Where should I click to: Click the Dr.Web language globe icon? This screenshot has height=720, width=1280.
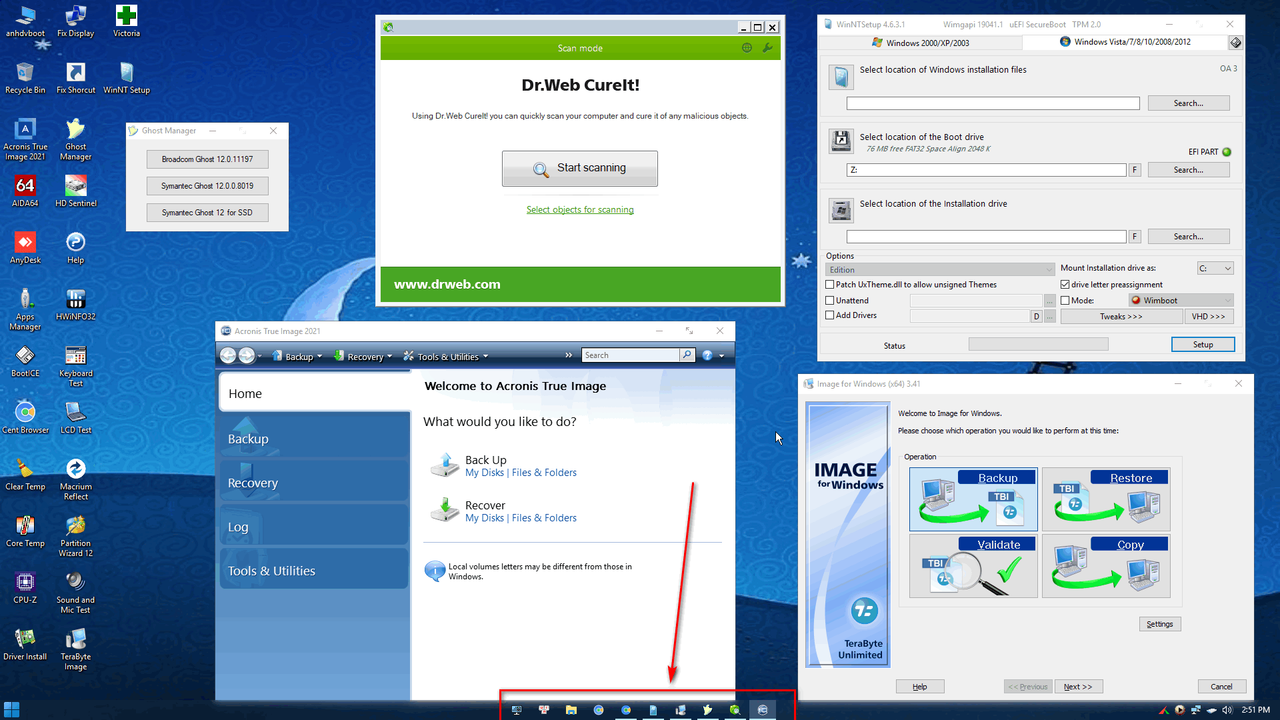pyautogui.click(x=747, y=48)
